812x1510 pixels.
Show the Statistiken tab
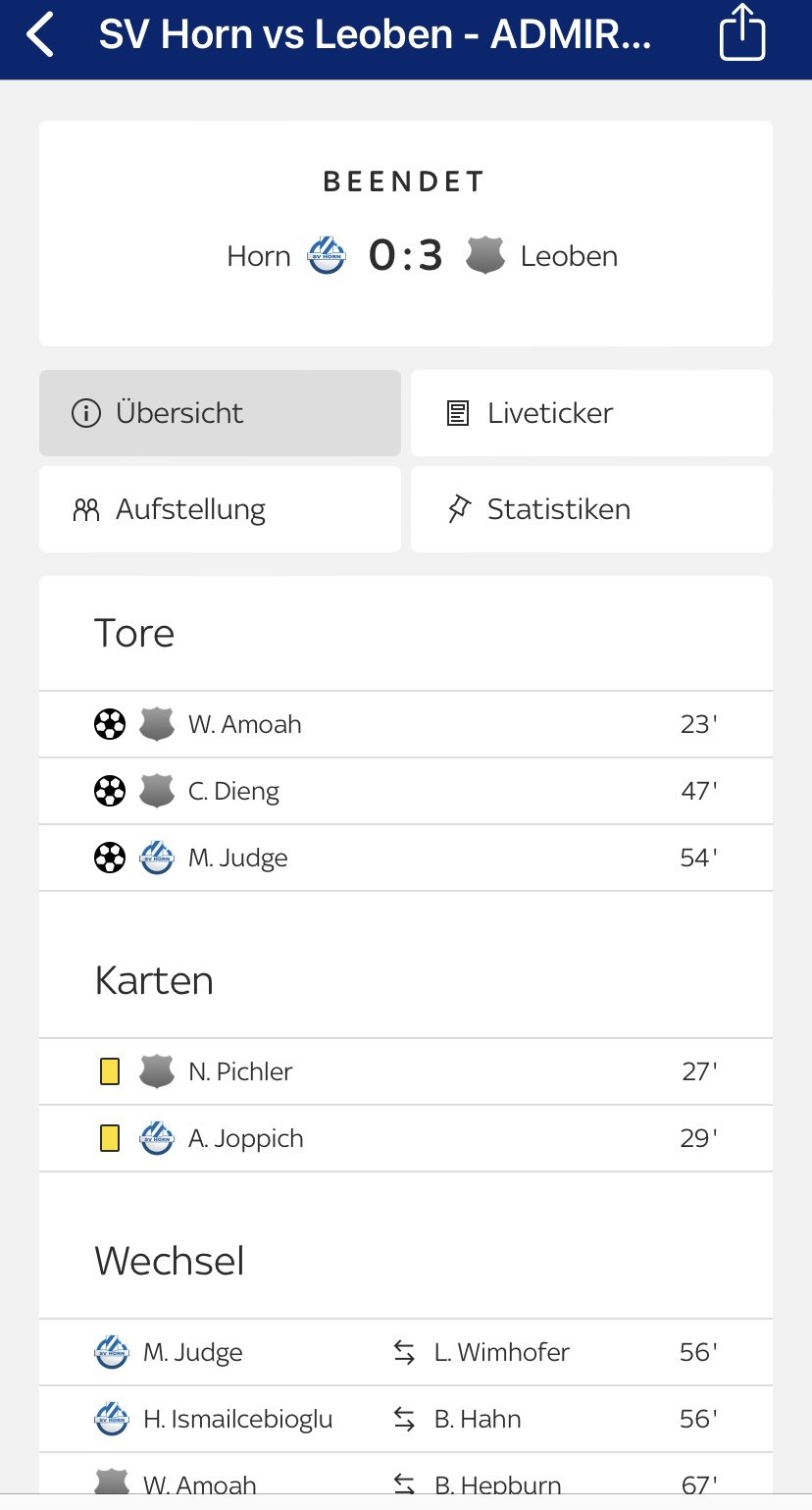pos(591,509)
